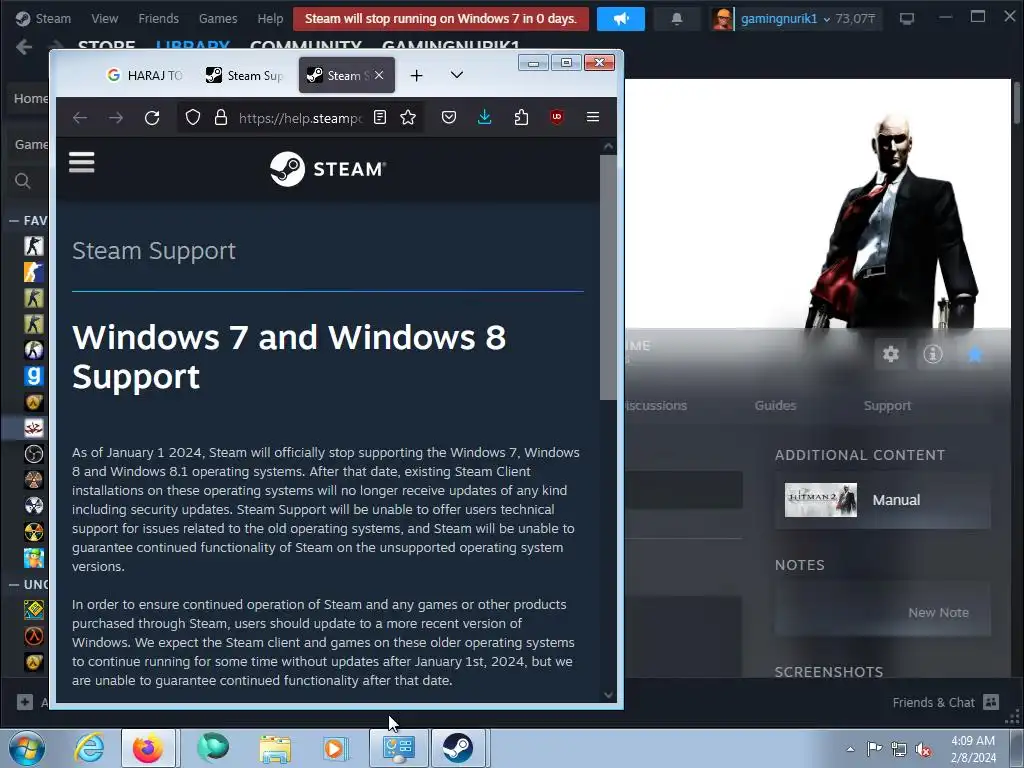Open a new browser tab
Viewport: 1024px width, 768px height.
pos(416,76)
